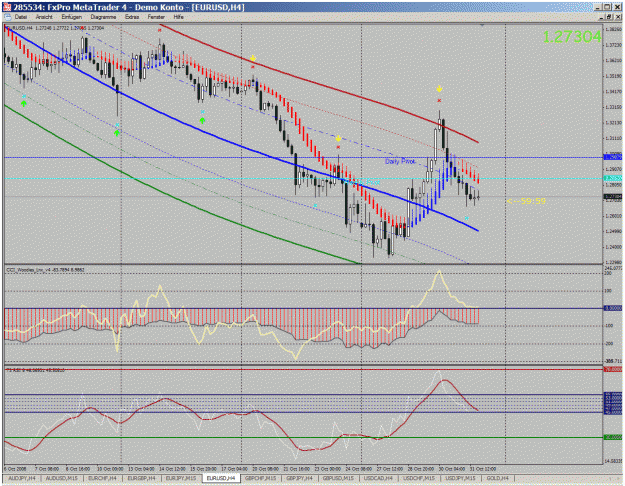Image resolution: width=625 pixels, height=486 pixels.
Task: Open the Fenster menu
Action: coord(156,17)
